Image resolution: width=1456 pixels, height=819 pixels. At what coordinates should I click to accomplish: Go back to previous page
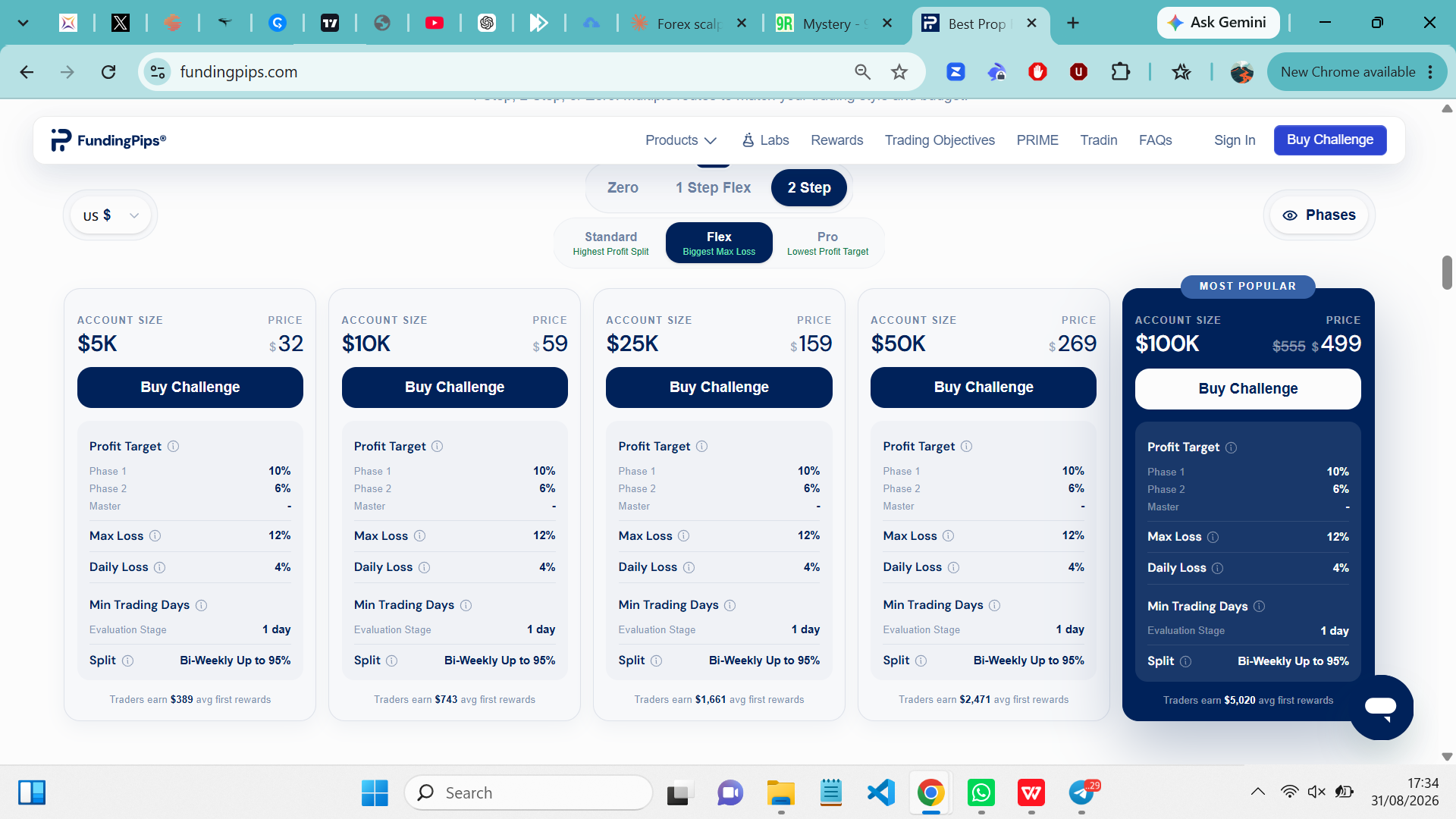pyautogui.click(x=27, y=72)
